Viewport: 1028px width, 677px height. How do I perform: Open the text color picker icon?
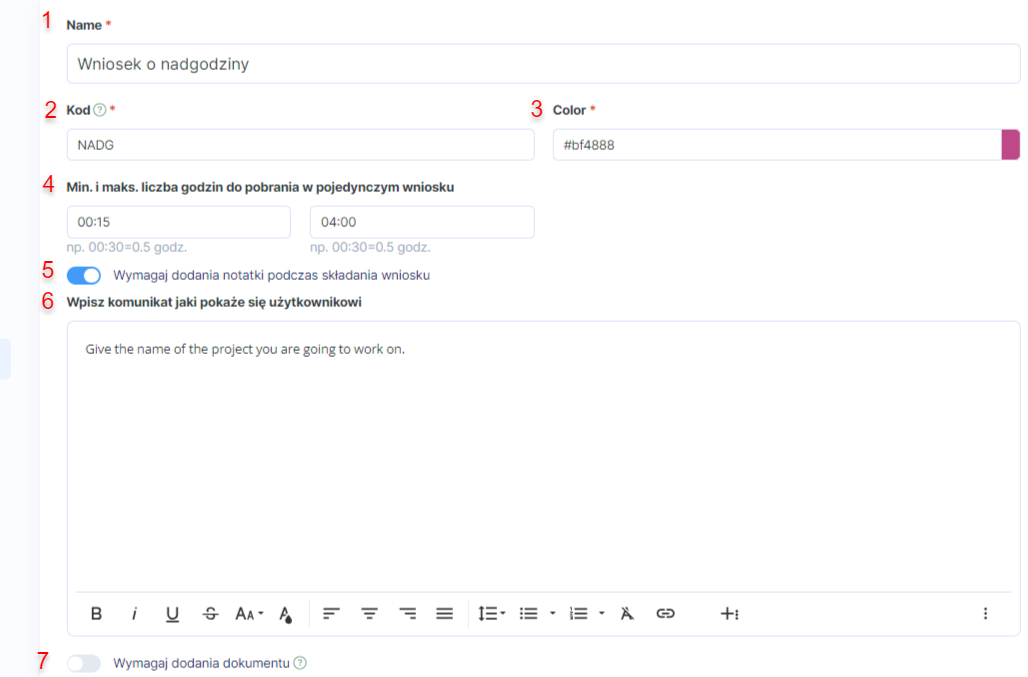click(x=285, y=613)
